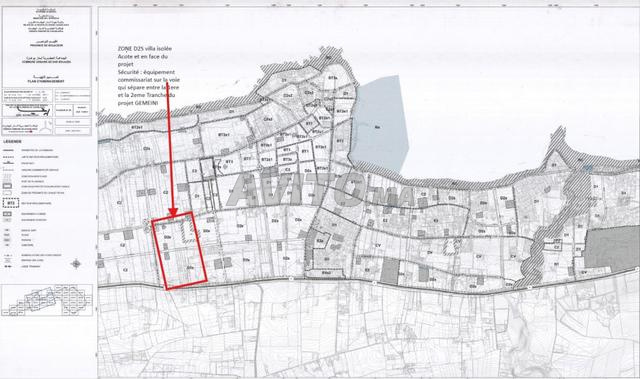Click the compass rose below the legend
640x379 pixels.
[x=76, y=264]
